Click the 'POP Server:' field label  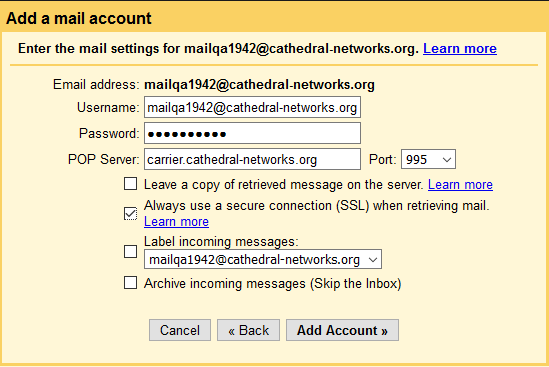104,159
